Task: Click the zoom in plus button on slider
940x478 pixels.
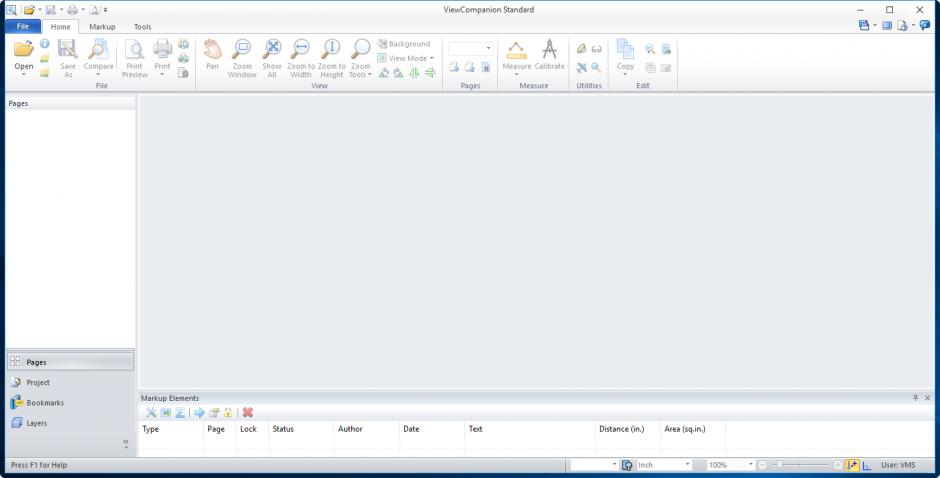Action: tap(837, 465)
